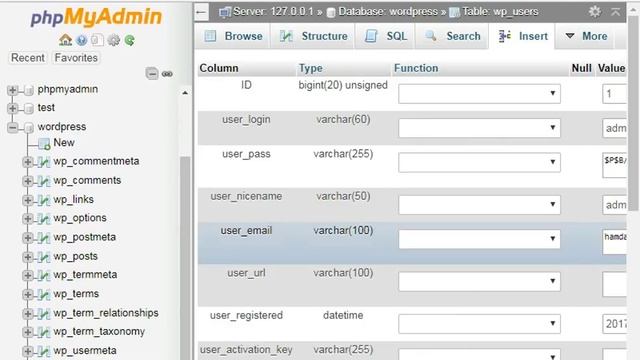Screen dimensions: 640x360
Task: Switch to the Browse tab
Action: pos(233,36)
